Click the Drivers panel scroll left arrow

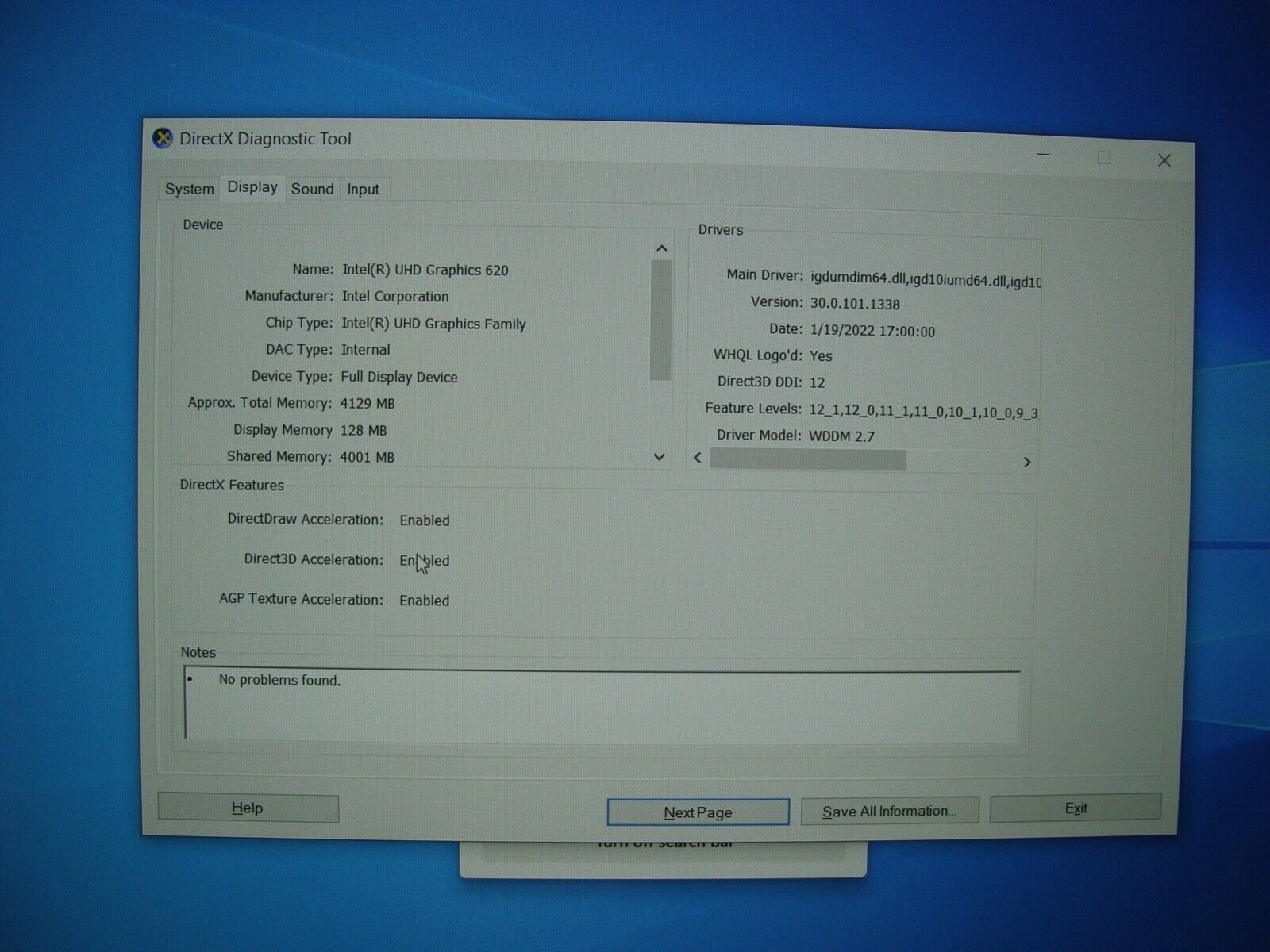pyautogui.click(x=698, y=458)
